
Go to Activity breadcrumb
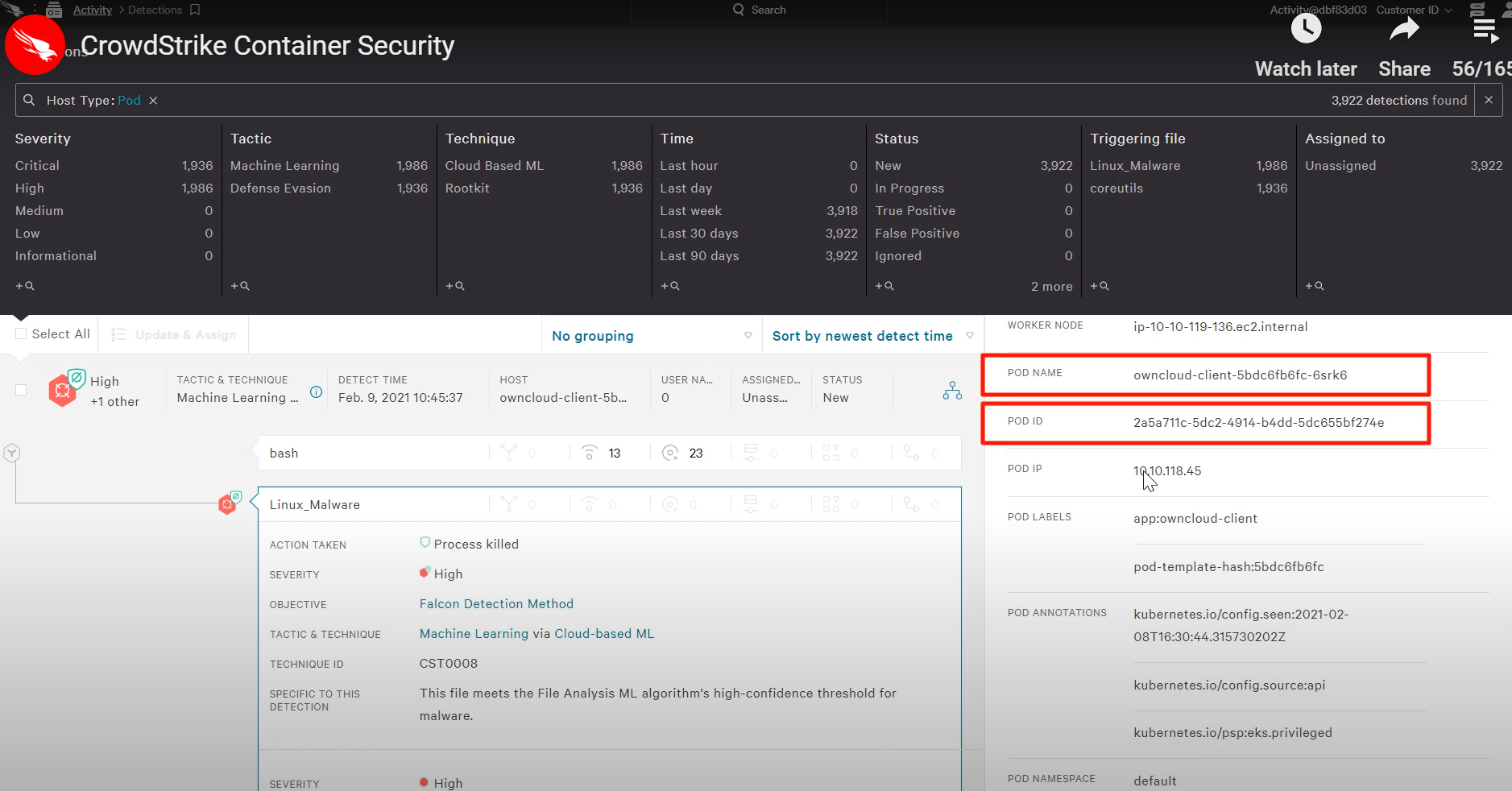click(92, 10)
